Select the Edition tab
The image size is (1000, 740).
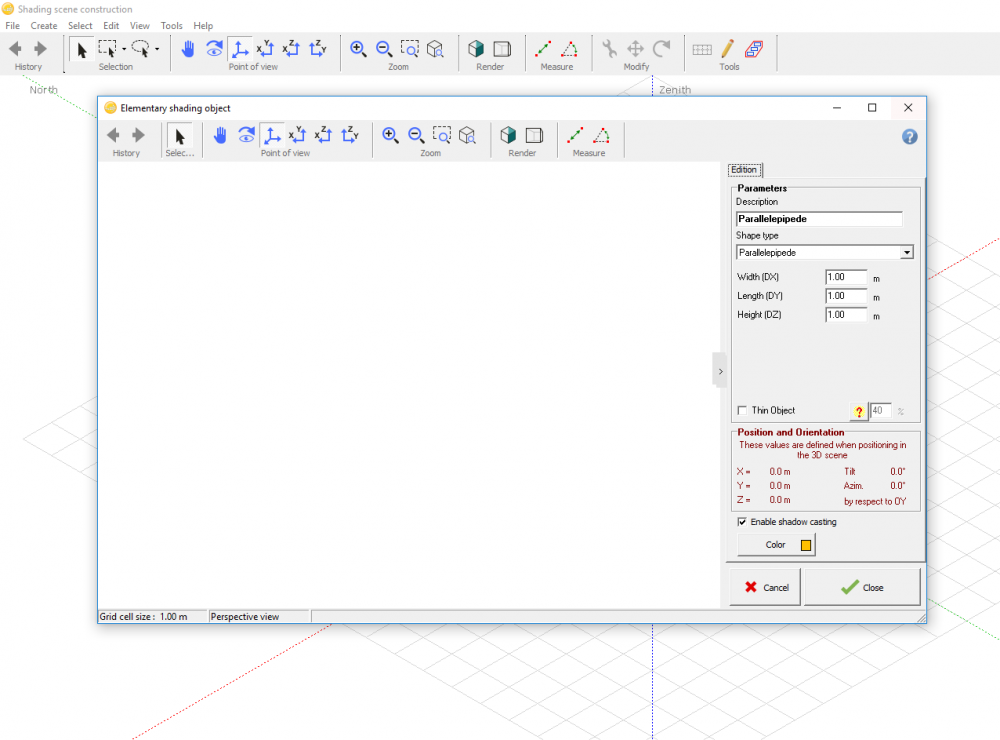click(744, 170)
